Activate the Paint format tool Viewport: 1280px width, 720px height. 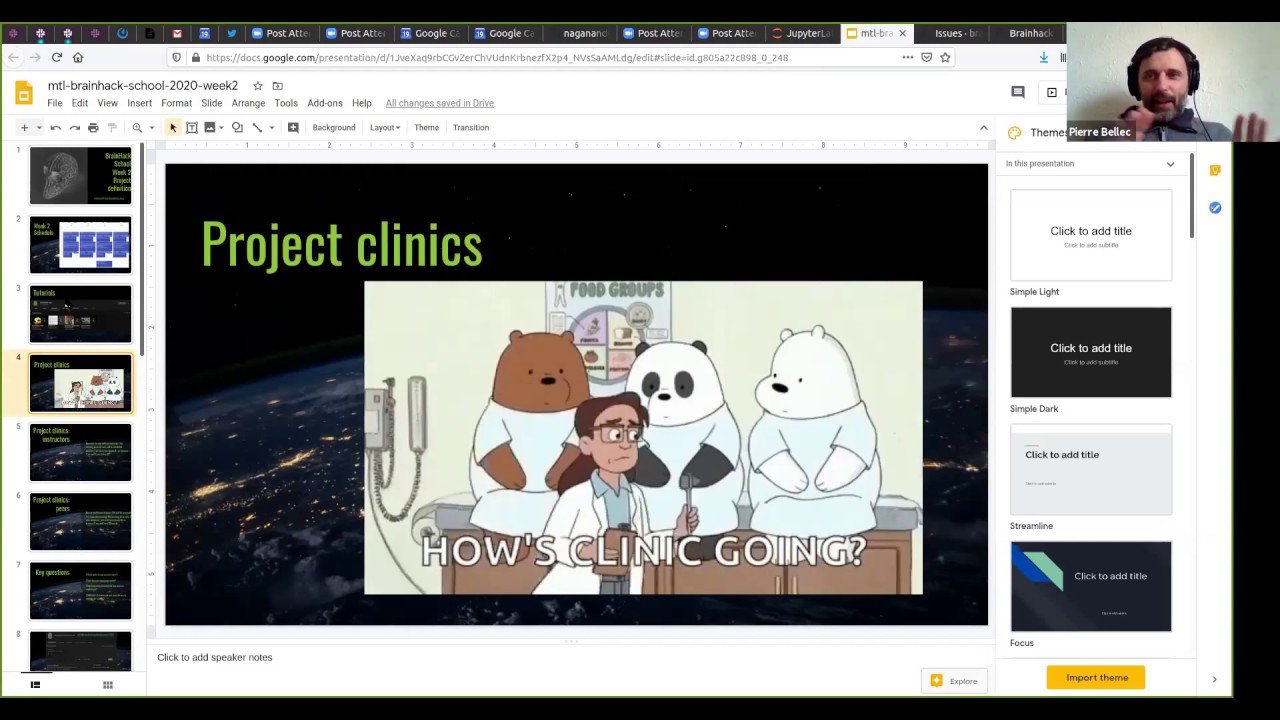coord(112,128)
